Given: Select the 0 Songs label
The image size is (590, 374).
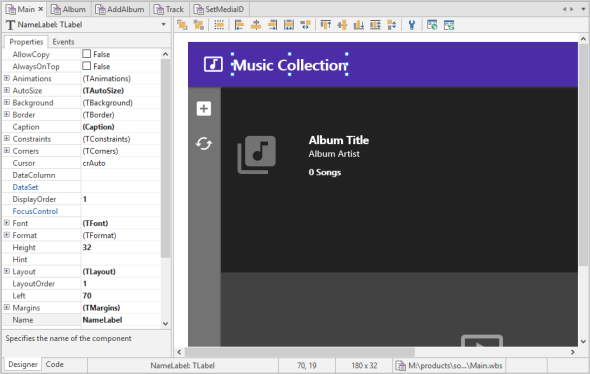Looking at the screenshot, I should 325,172.
